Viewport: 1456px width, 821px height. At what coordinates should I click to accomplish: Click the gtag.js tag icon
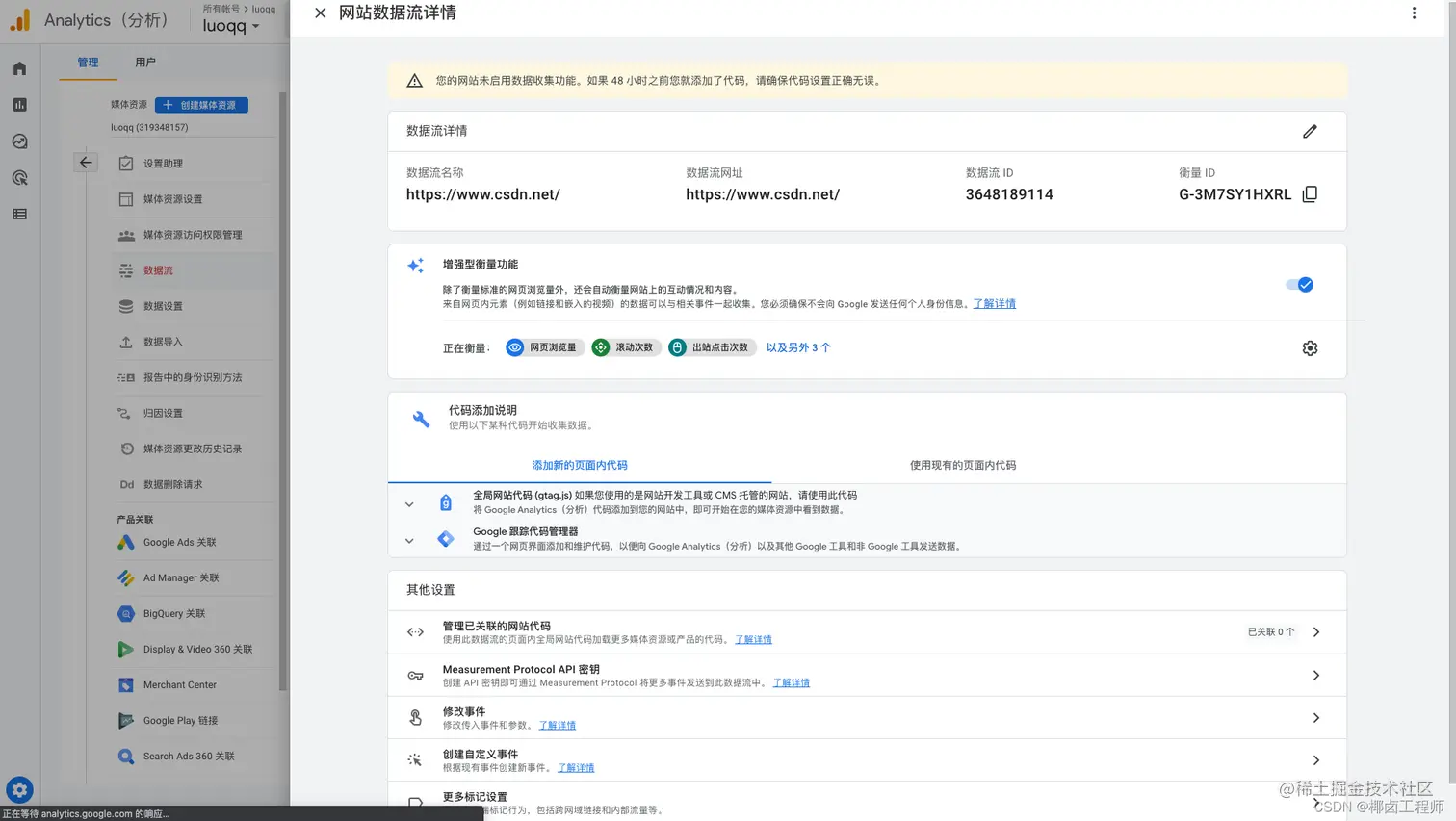446,502
